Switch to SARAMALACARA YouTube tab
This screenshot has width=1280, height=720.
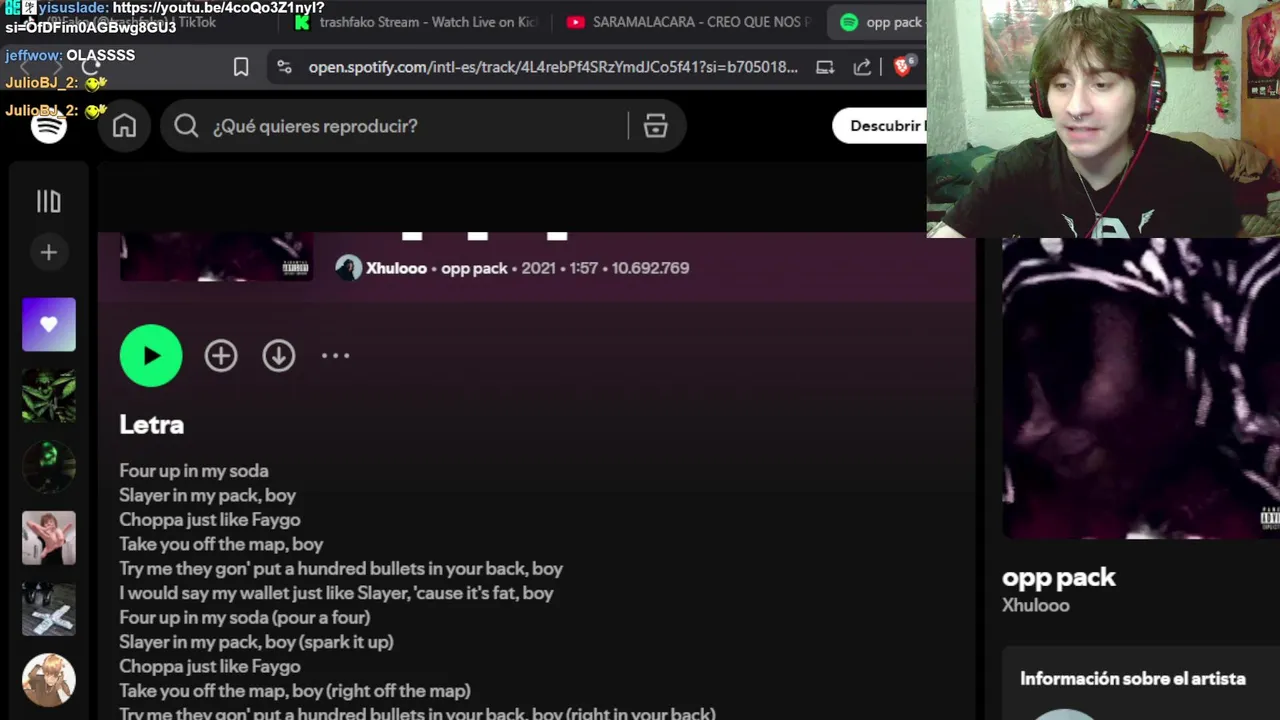point(688,22)
